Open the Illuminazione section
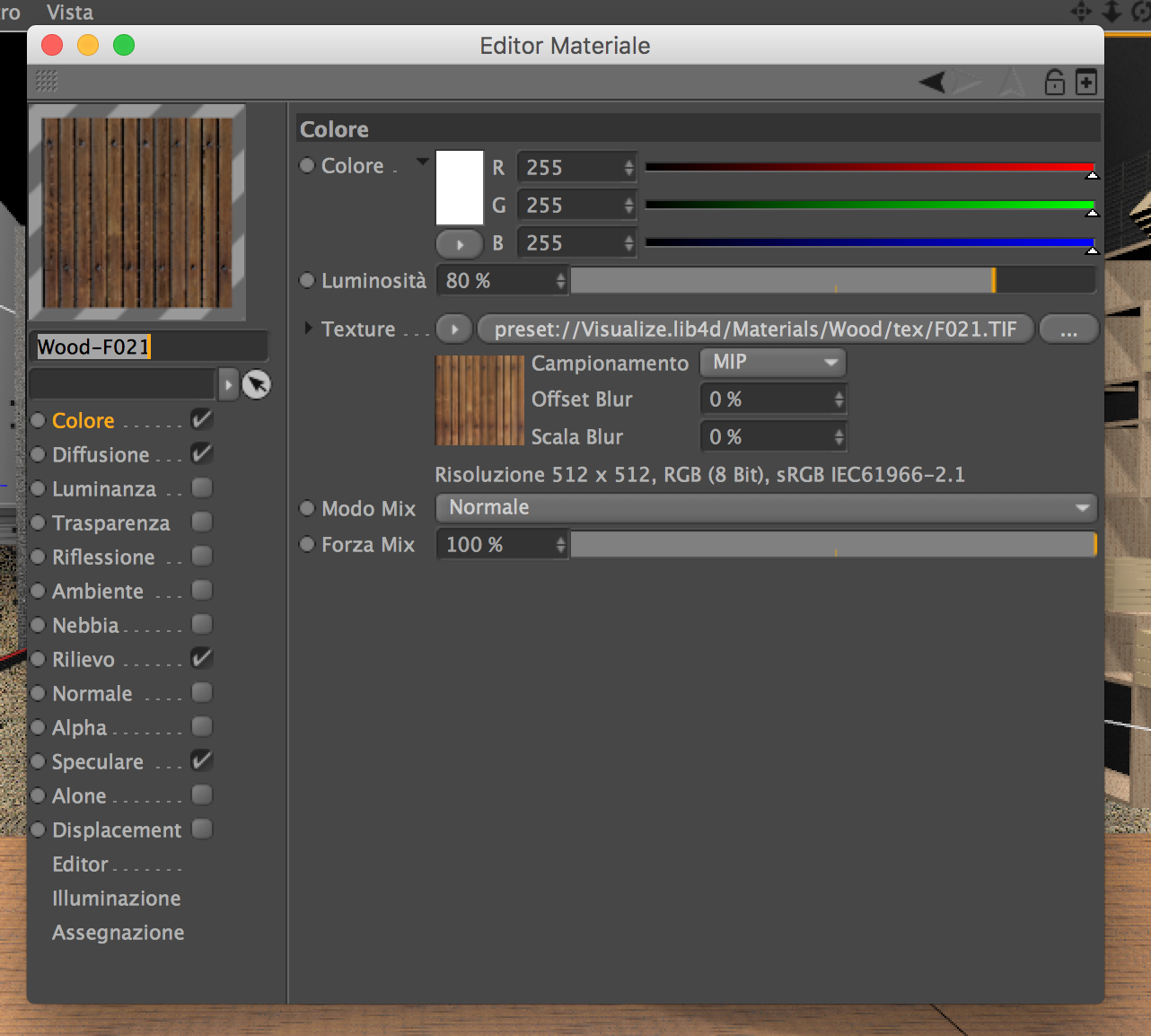This screenshot has width=1151, height=1036. pyautogui.click(x=117, y=899)
